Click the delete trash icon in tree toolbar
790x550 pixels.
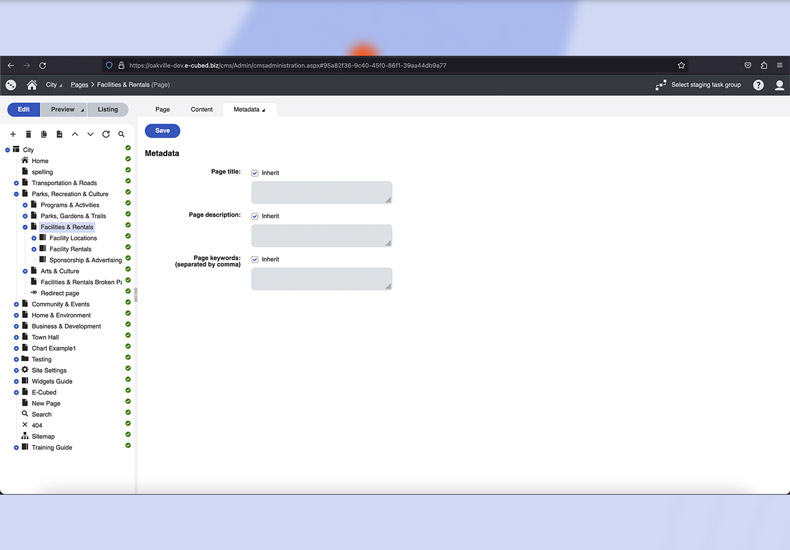(x=28, y=134)
